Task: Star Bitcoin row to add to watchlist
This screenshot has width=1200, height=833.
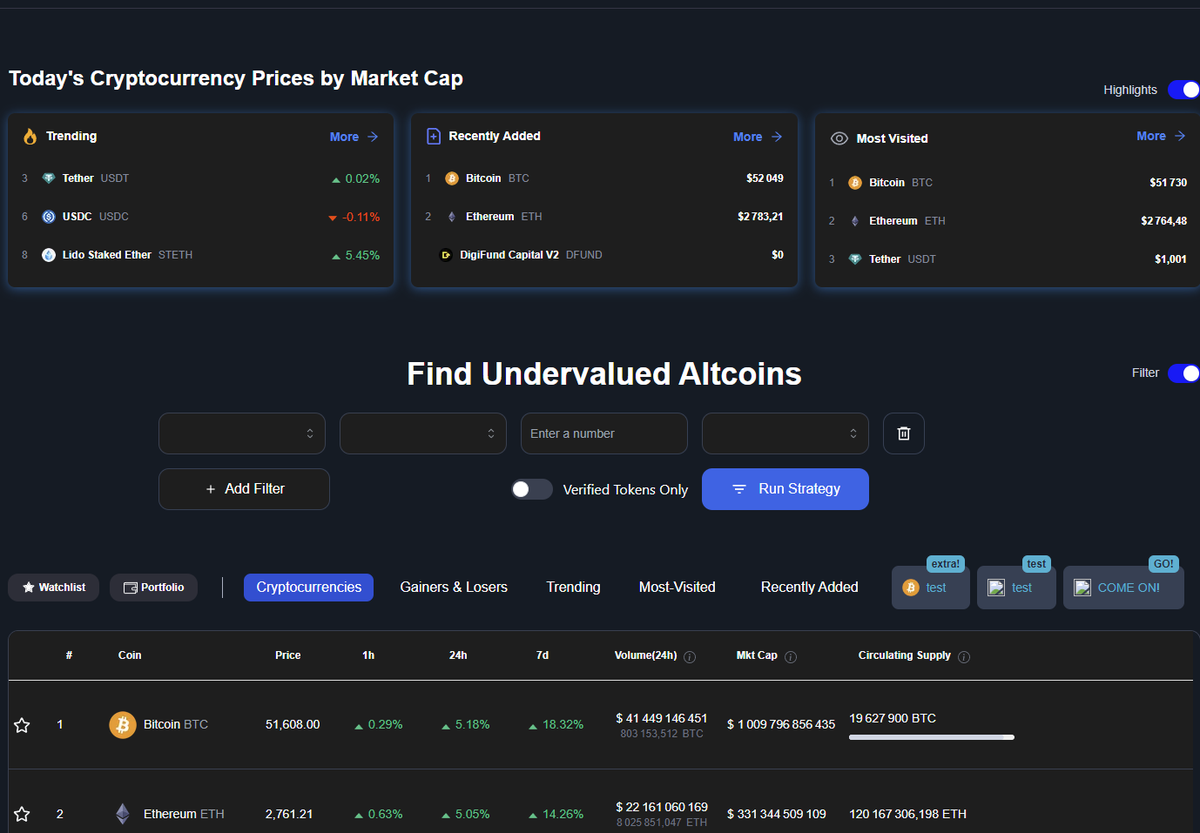Action: pos(22,725)
